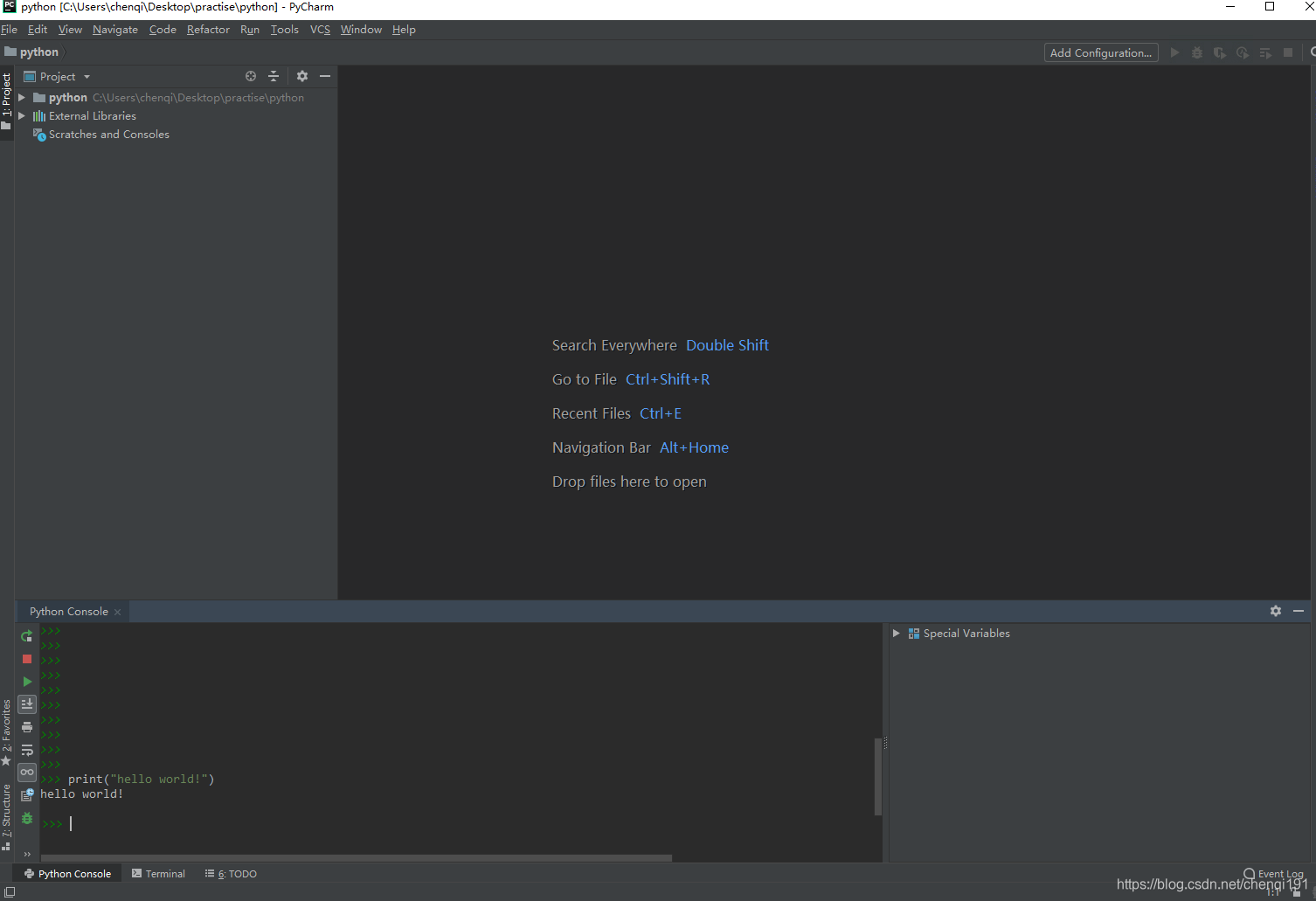1316x901 pixels.
Task: Open the View menu
Action: click(x=70, y=30)
